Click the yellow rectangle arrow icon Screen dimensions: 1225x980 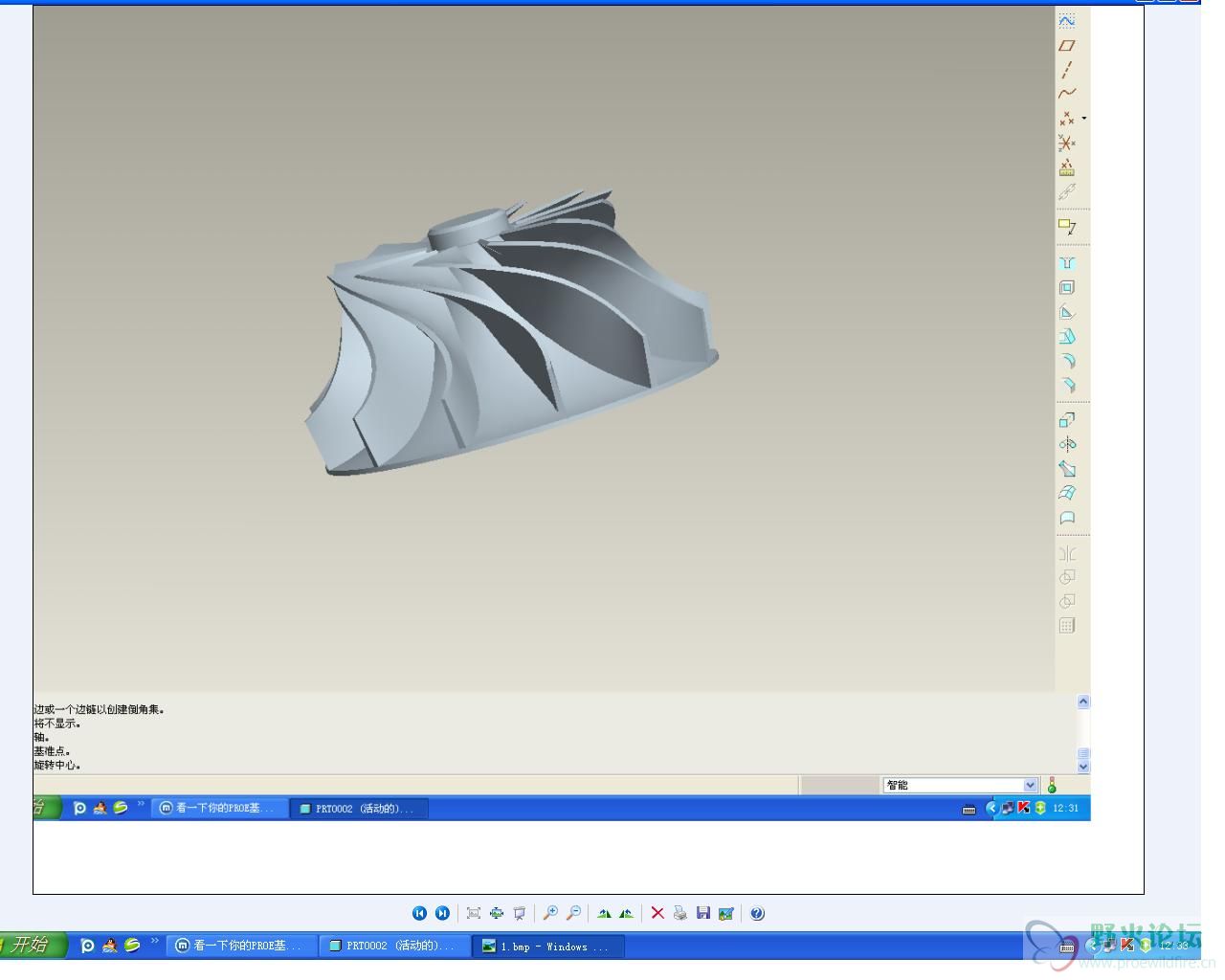click(x=1067, y=227)
